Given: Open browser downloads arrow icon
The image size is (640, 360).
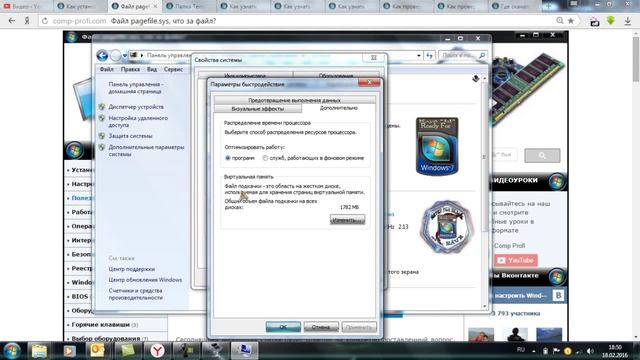Looking at the screenshot, I should (x=628, y=21).
